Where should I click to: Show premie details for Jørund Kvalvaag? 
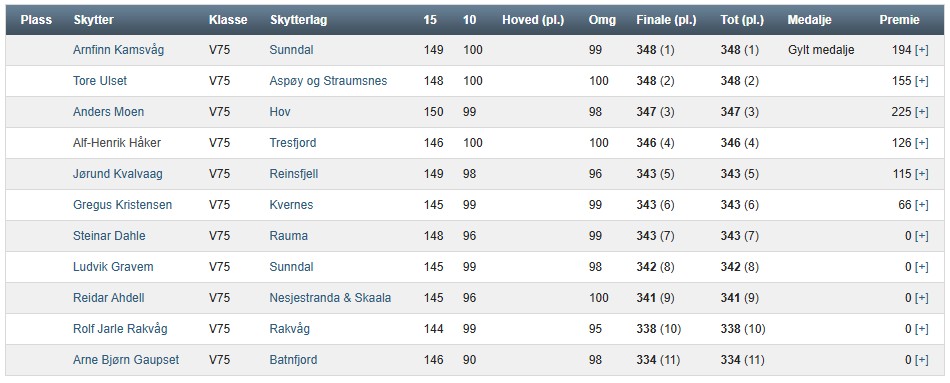click(x=921, y=174)
